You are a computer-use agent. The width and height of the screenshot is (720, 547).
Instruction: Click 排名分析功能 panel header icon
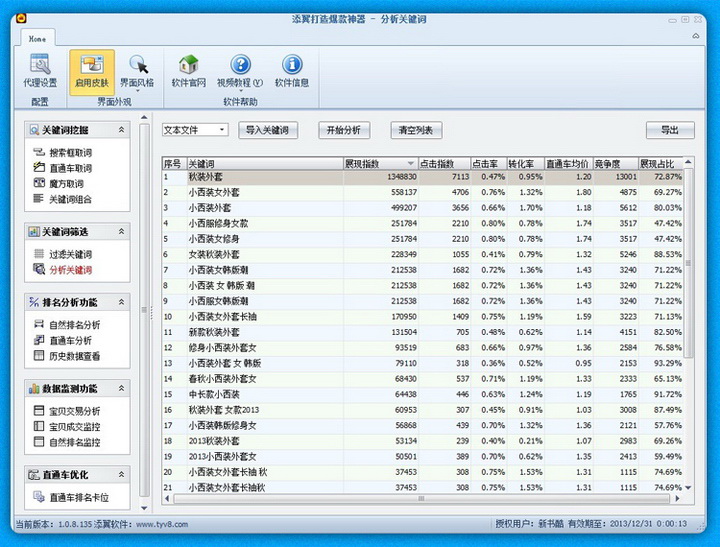(x=34, y=302)
